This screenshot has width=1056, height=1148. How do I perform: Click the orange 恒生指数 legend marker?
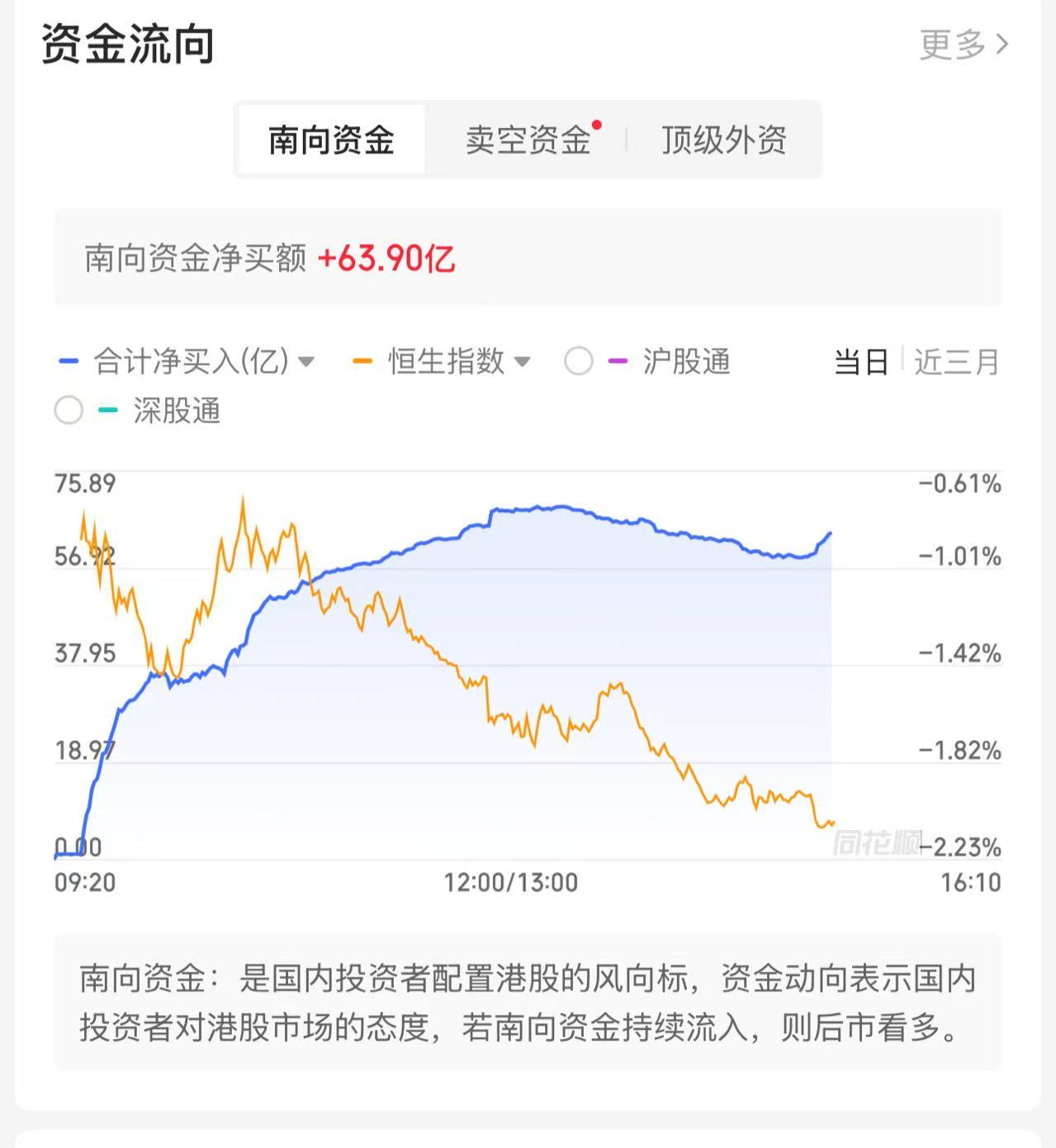pos(362,362)
